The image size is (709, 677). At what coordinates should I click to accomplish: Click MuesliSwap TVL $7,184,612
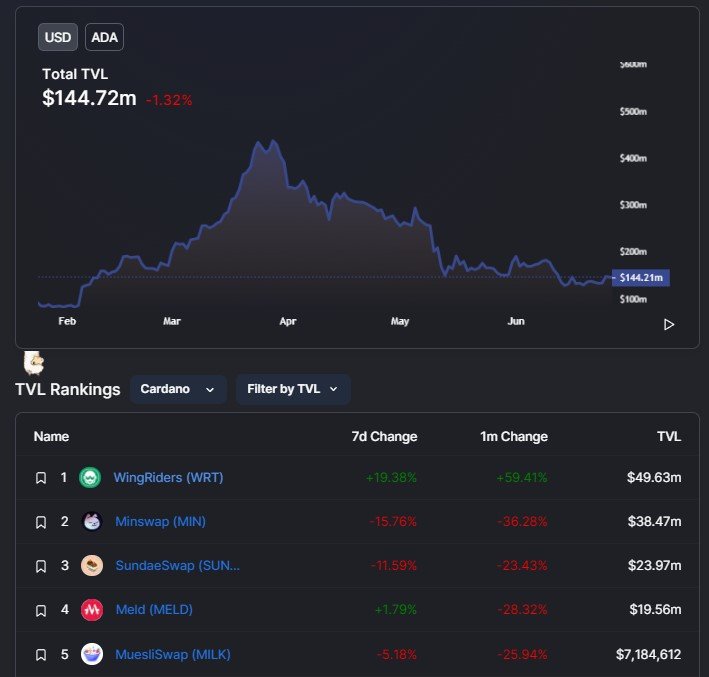pyautogui.click(x=648, y=654)
